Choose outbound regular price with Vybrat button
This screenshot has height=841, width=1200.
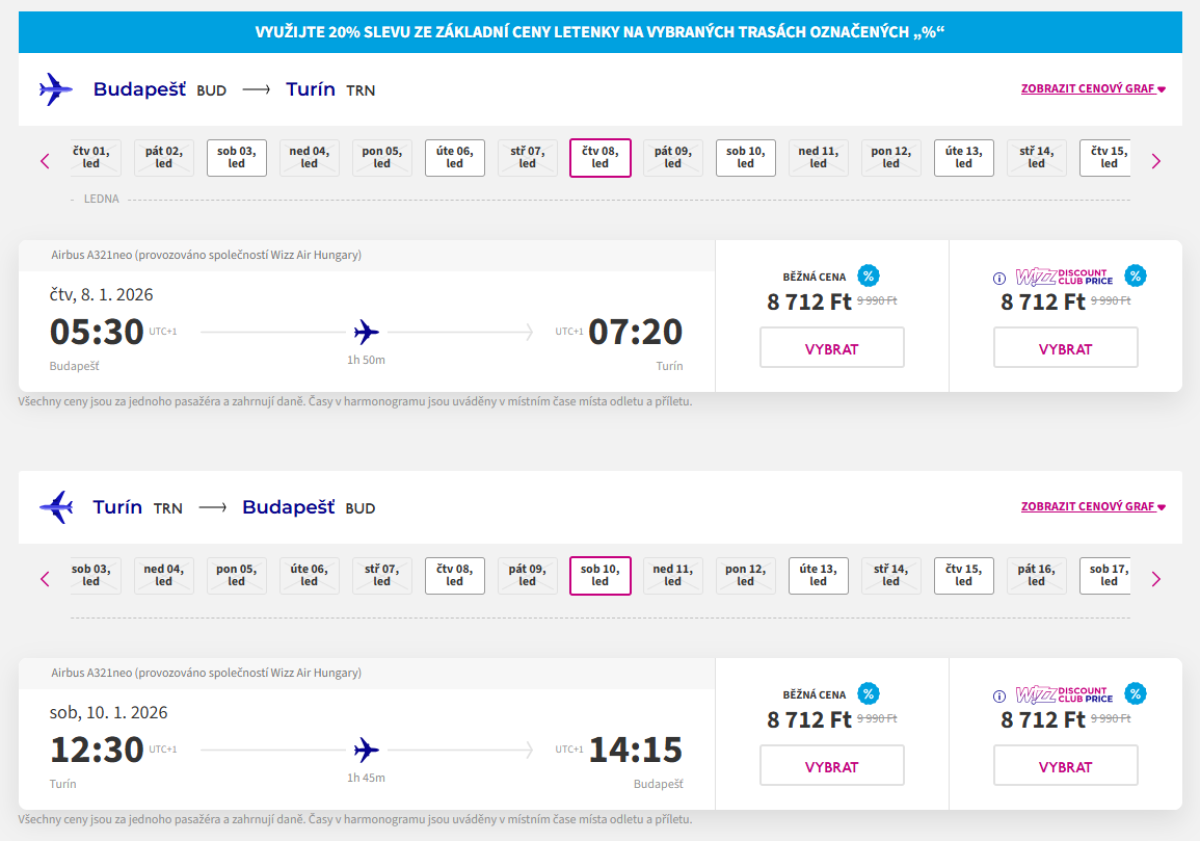832,348
